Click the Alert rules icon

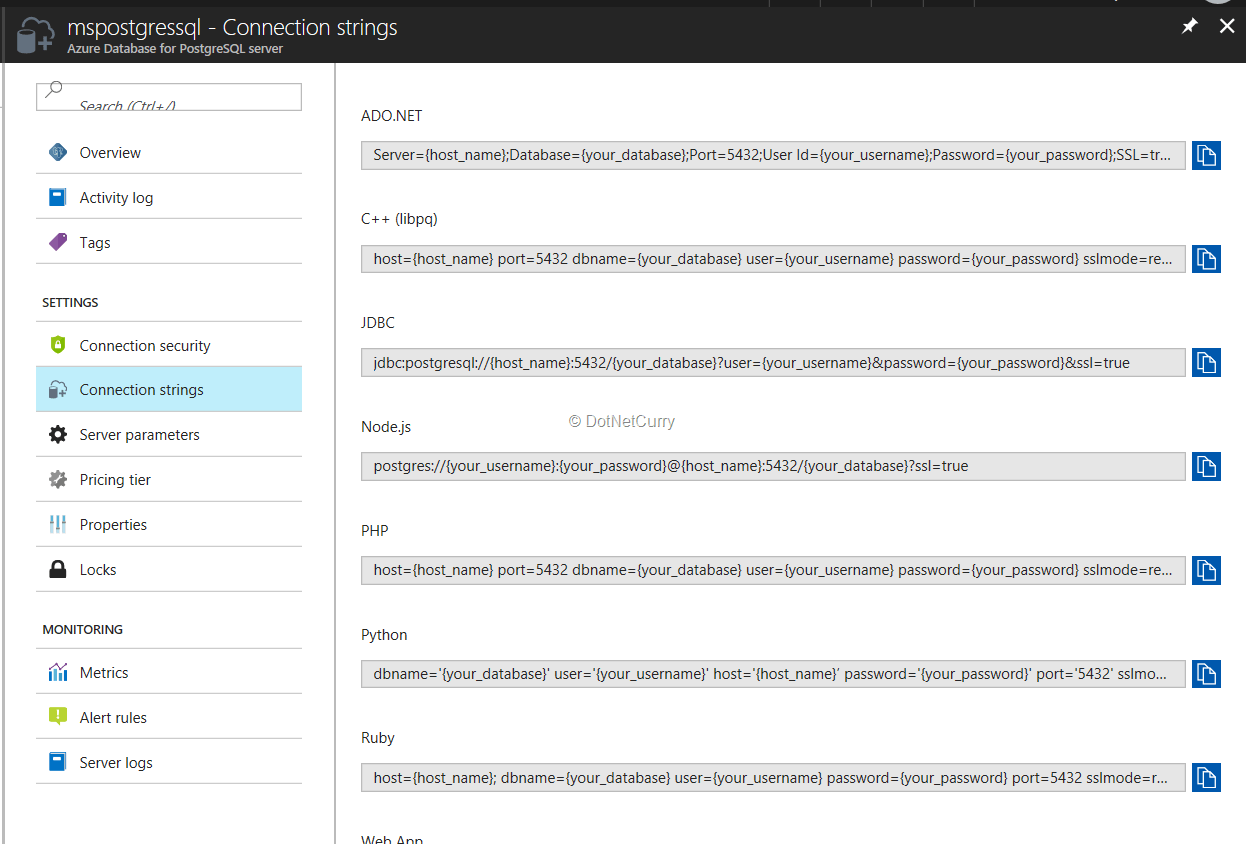point(58,717)
